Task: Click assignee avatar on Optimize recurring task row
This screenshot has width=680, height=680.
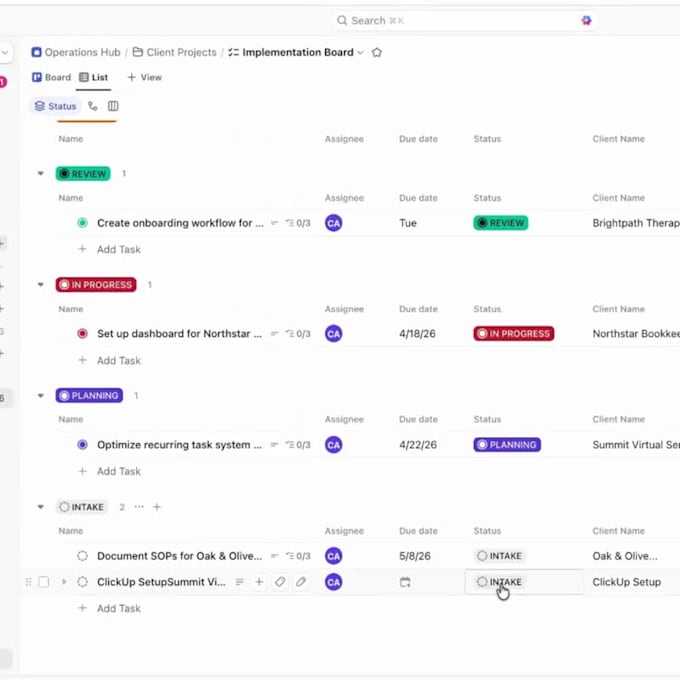Action: click(333, 445)
